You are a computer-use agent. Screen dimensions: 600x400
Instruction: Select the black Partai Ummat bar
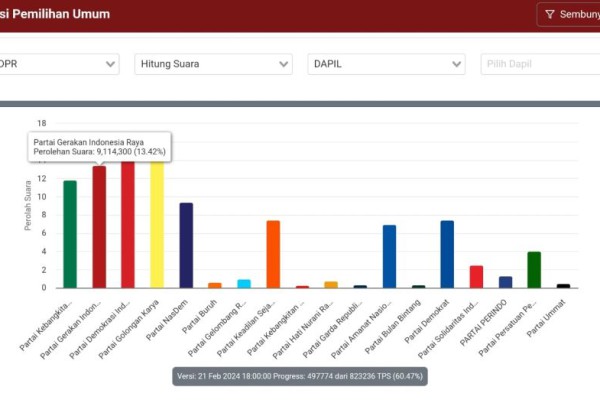tap(563, 286)
